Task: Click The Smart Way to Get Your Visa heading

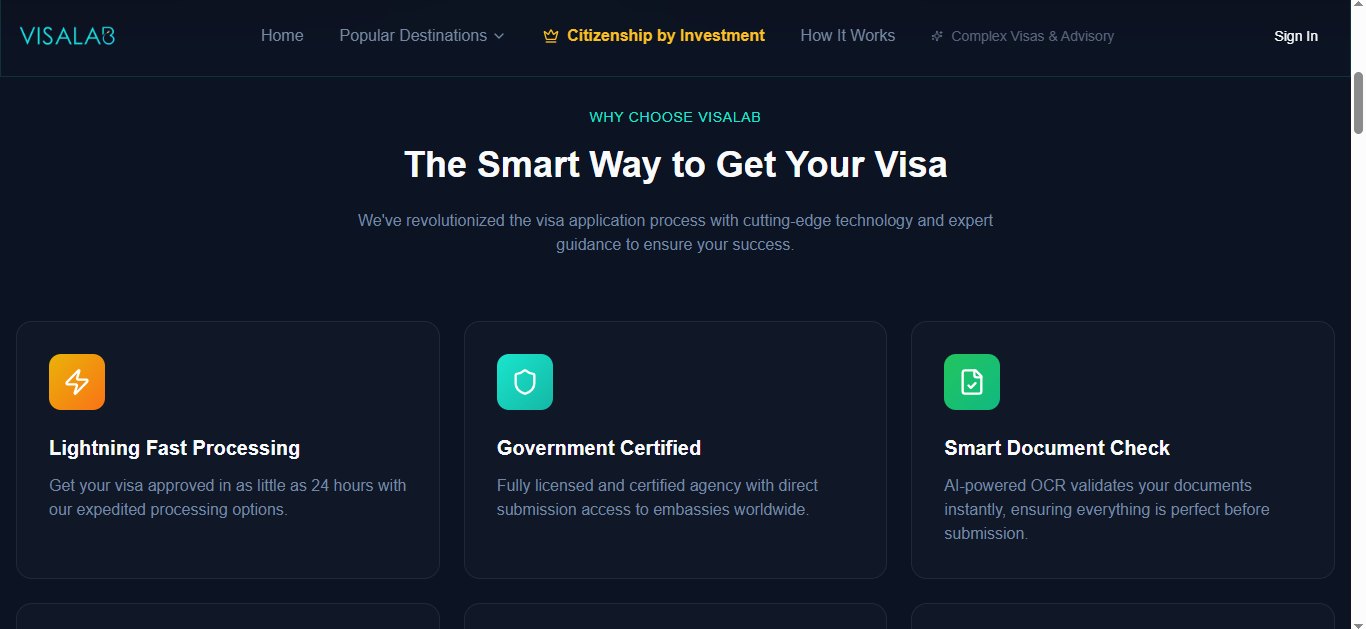Action: (x=675, y=164)
